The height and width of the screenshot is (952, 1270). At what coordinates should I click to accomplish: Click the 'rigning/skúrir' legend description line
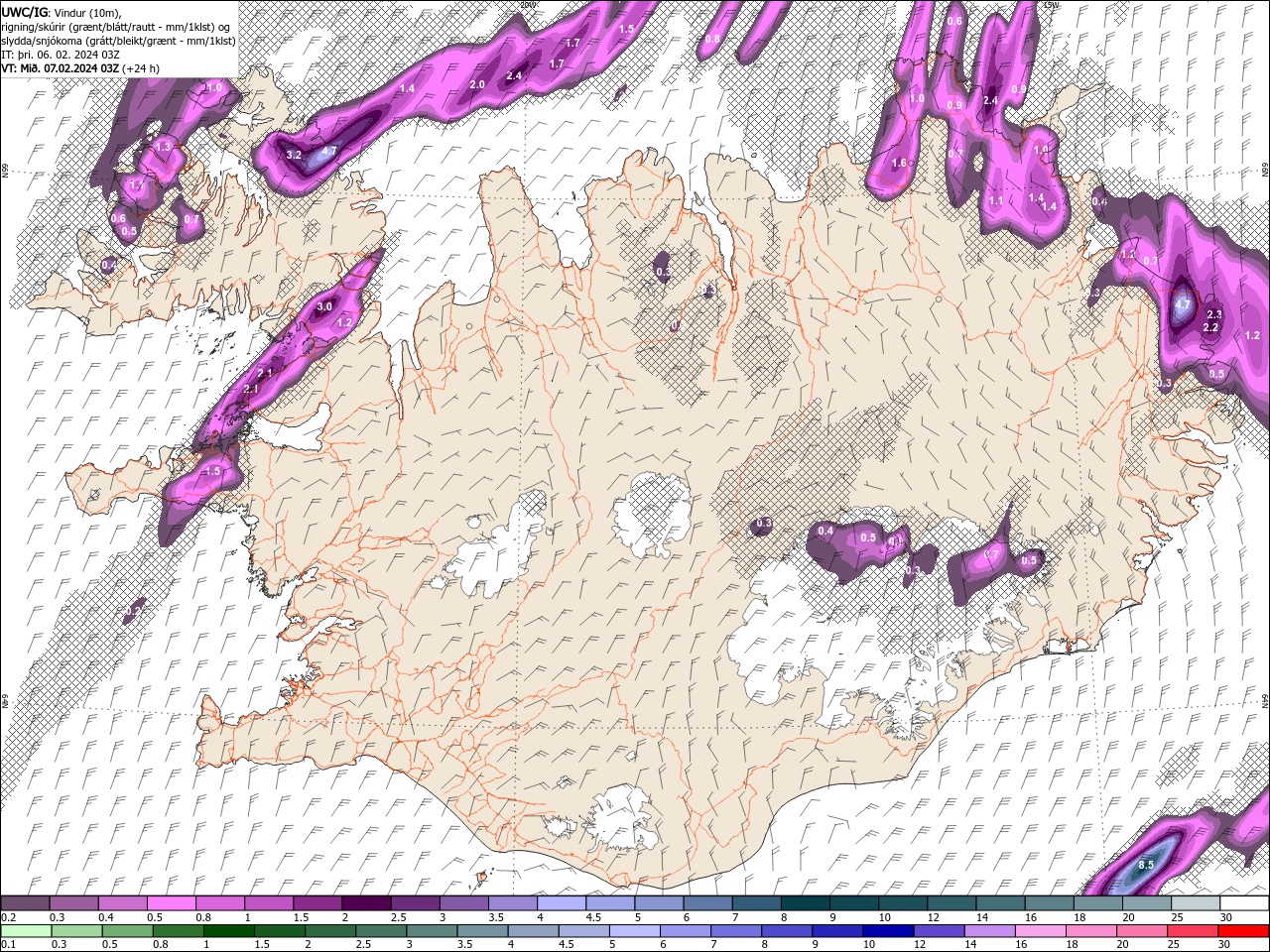click(116, 26)
